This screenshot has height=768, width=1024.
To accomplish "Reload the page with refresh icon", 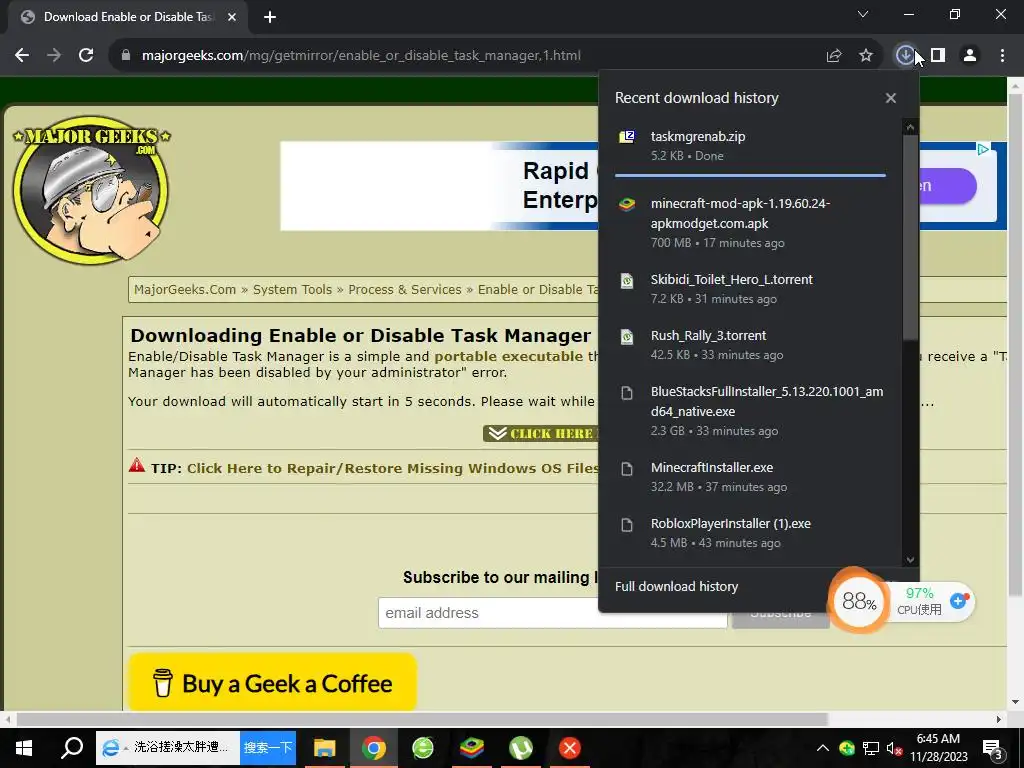I will point(86,56).
